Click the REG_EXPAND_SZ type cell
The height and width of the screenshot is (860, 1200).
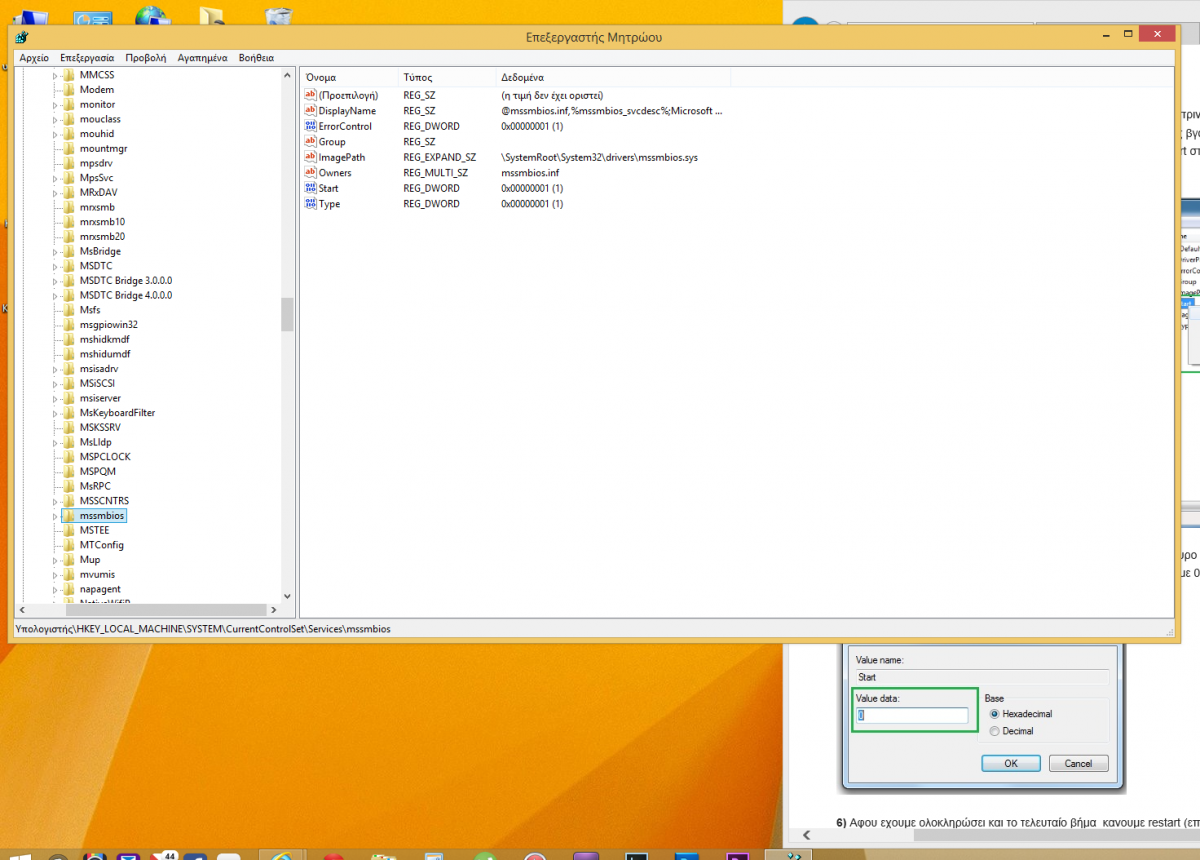440,157
